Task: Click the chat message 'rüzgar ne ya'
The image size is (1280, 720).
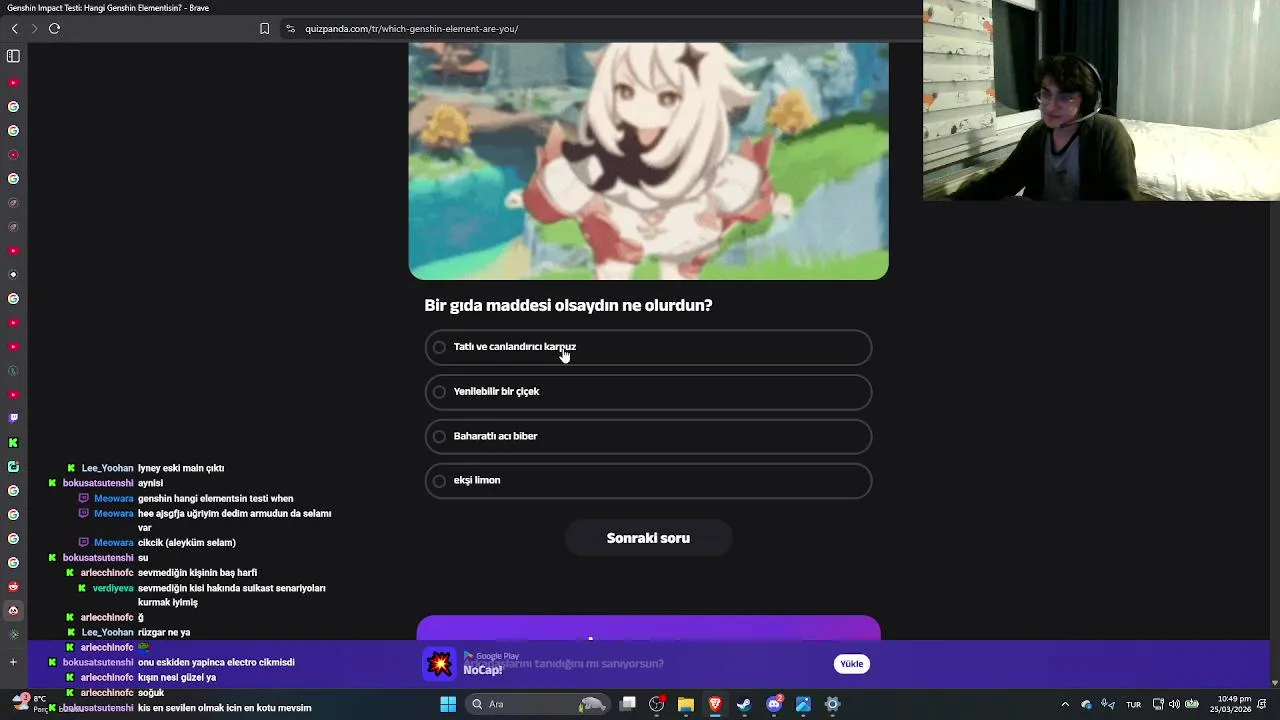Action: point(164,632)
